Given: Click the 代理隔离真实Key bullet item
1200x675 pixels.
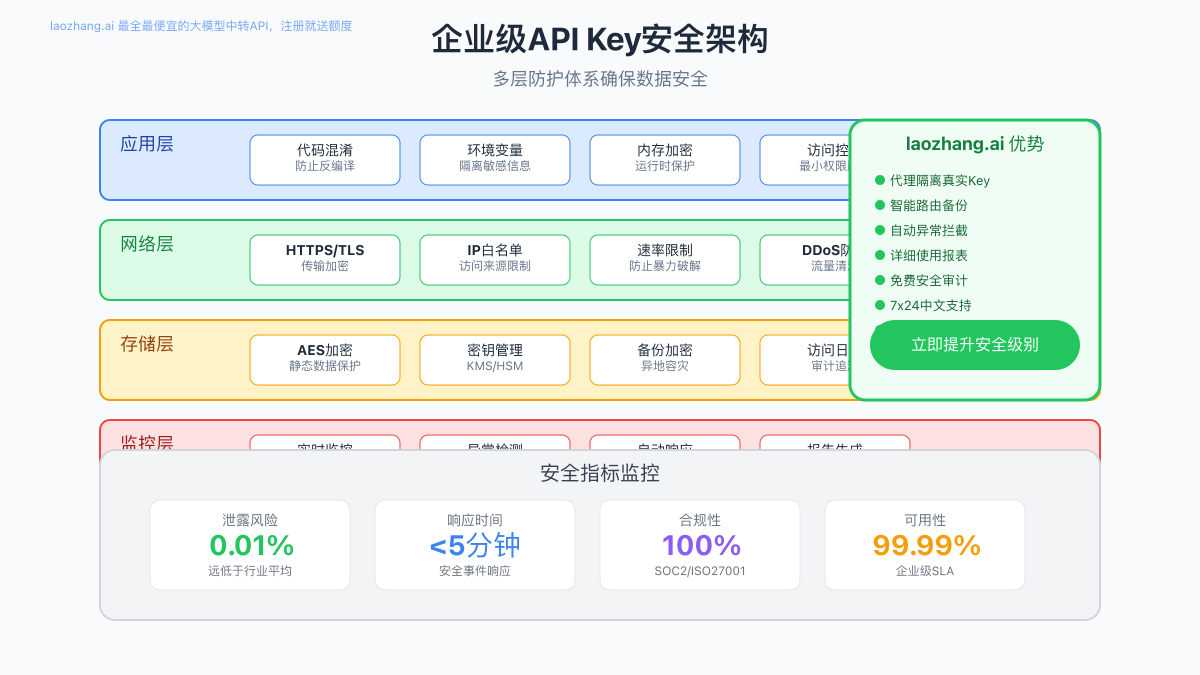Looking at the screenshot, I should (932, 181).
